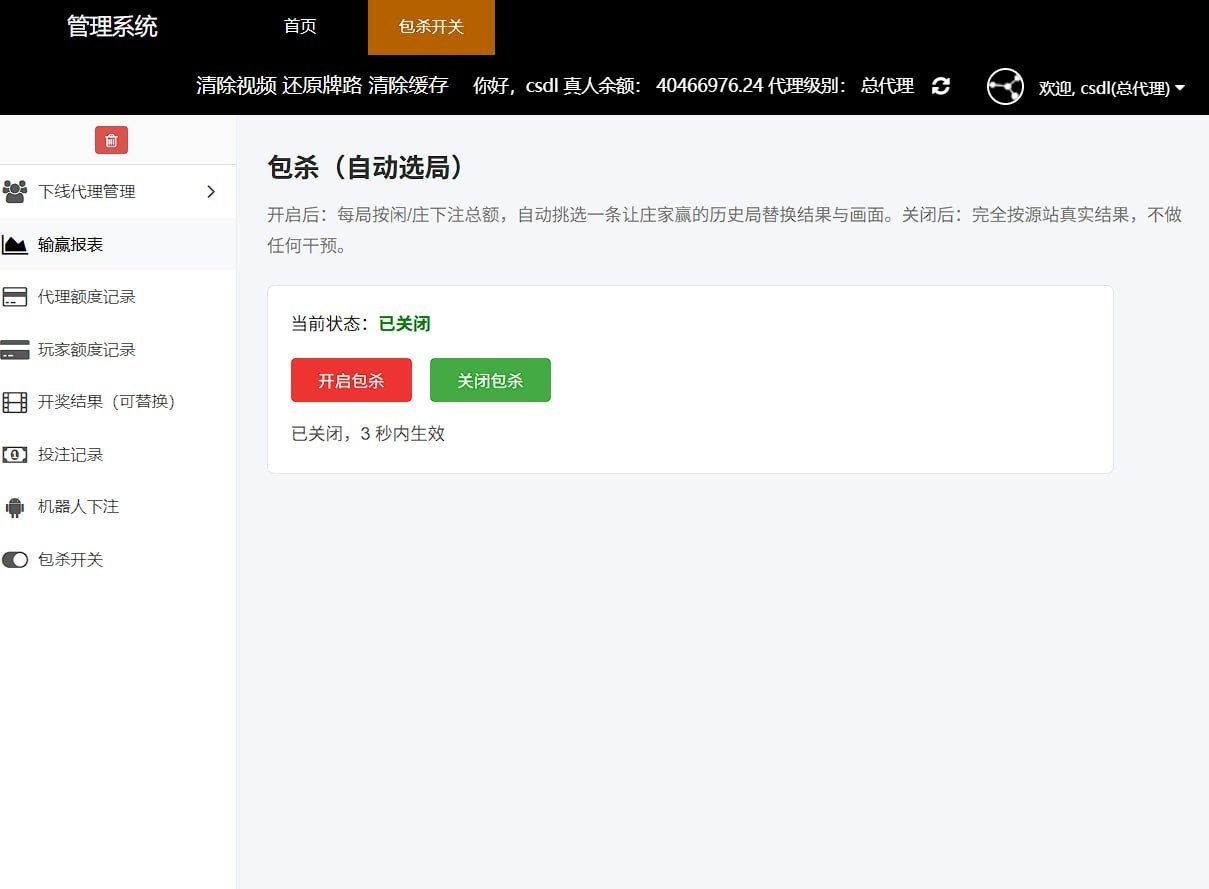Click the 玩家额度记录 card icon

tap(14, 350)
